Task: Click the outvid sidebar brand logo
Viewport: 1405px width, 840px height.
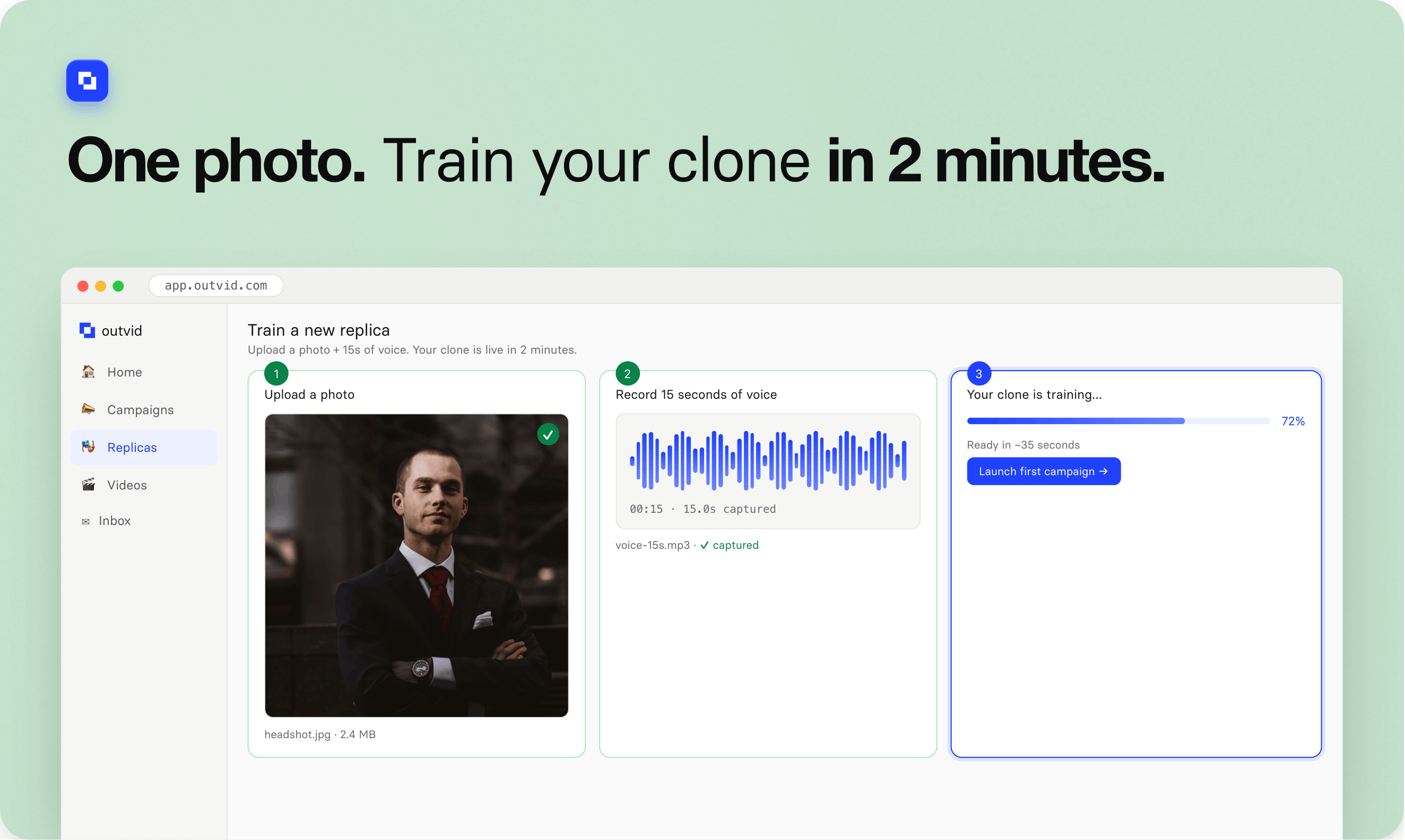Action: (x=87, y=330)
